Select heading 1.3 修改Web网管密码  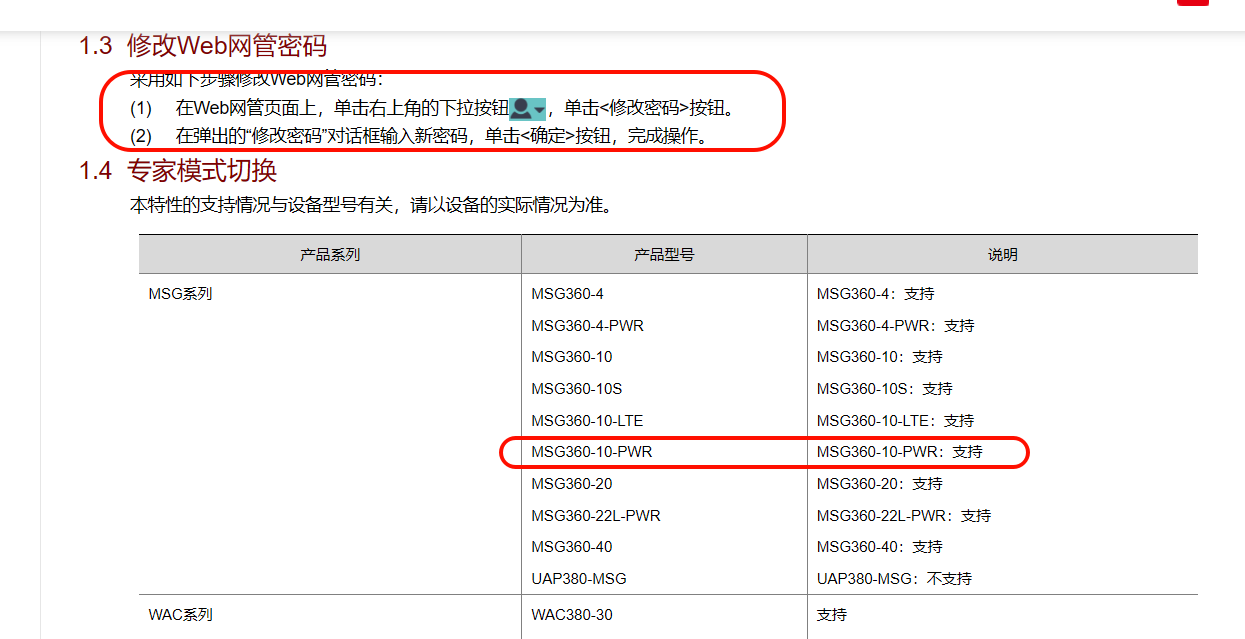coord(203,46)
